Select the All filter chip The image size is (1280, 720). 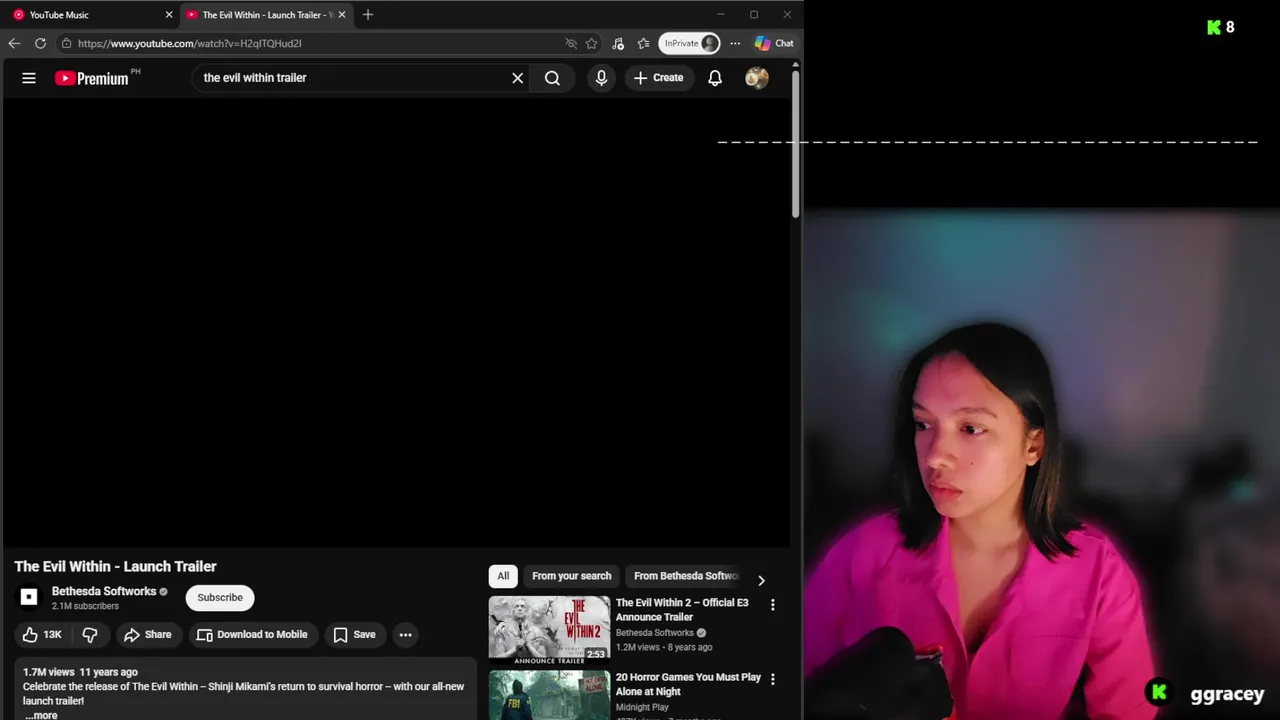pos(503,576)
